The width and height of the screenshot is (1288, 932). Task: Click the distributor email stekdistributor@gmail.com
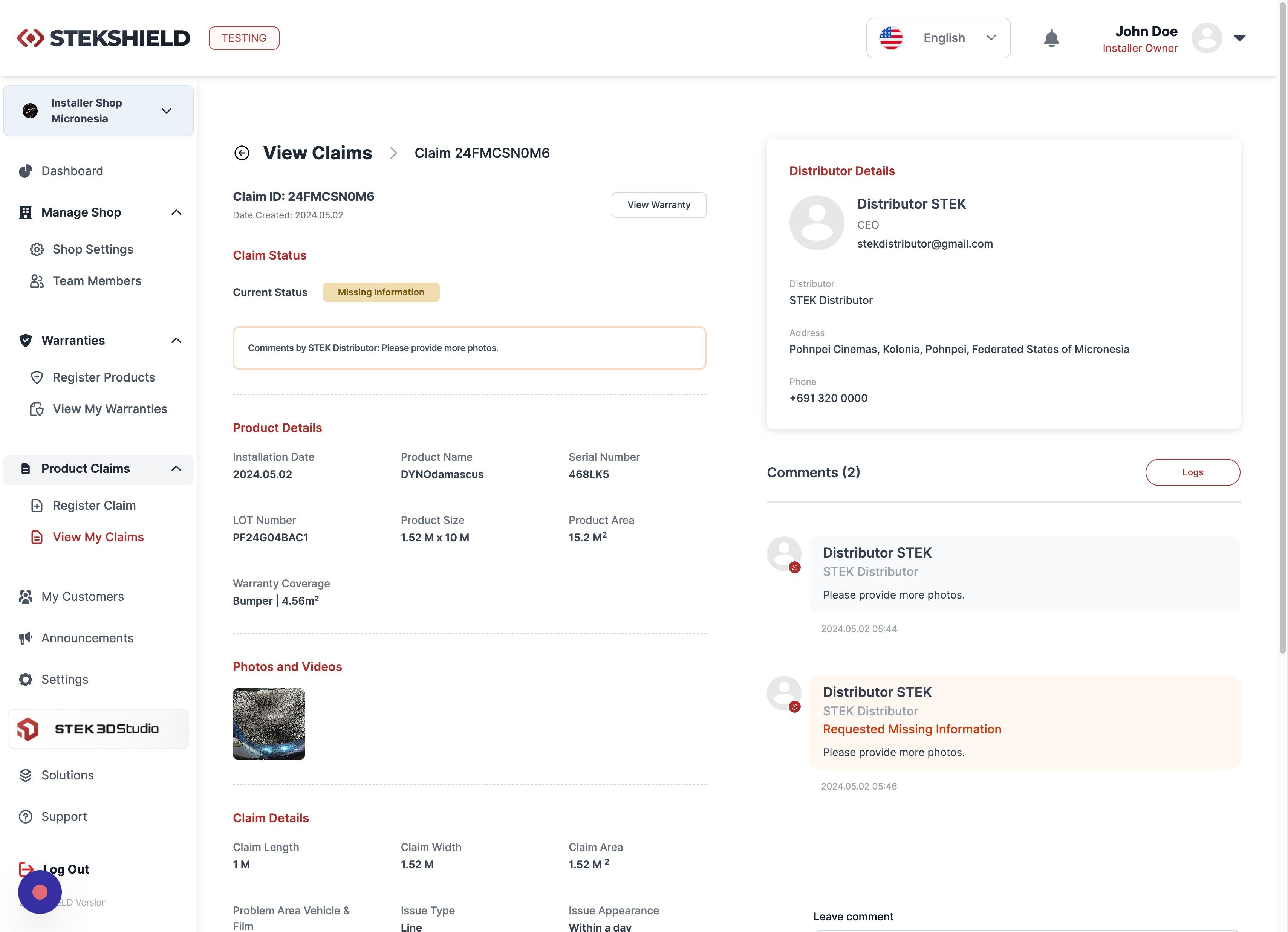(x=925, y=244)
